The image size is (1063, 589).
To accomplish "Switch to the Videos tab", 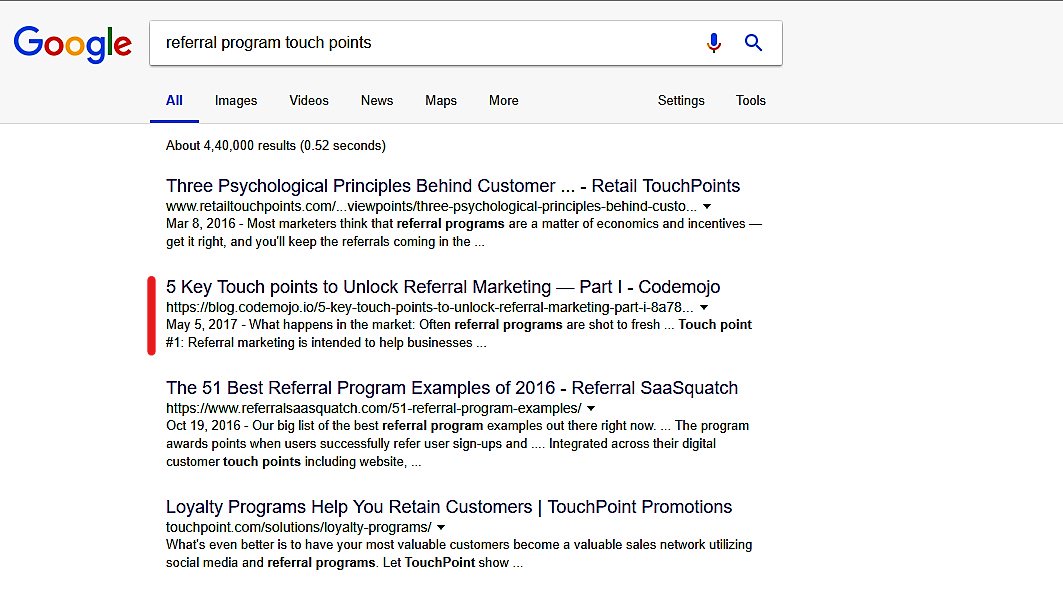I will coord(308,100).
